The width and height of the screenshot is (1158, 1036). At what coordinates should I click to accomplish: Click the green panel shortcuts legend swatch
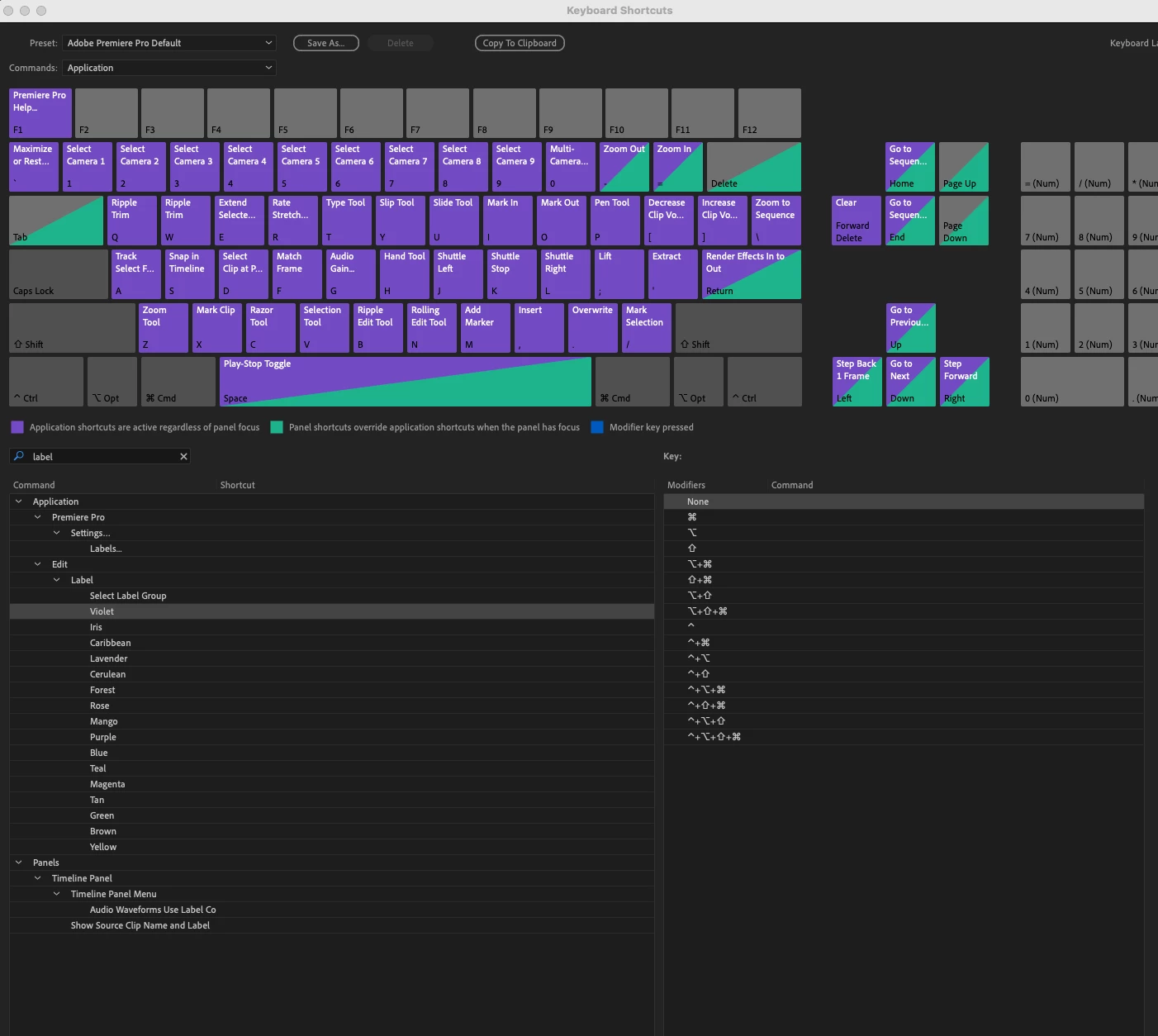pos(277,427)
